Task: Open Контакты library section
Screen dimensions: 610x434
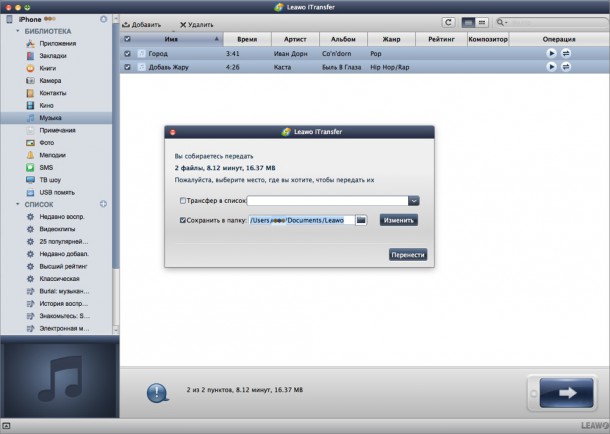Action: tap(53, 93)
